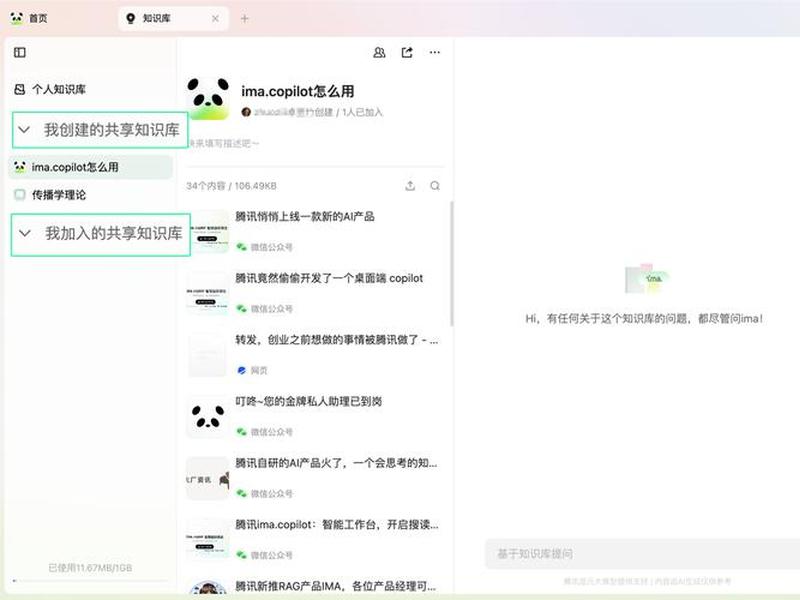Open 叮咚~您的金牌私人助理已到岗 article

[x=309, y=402]
